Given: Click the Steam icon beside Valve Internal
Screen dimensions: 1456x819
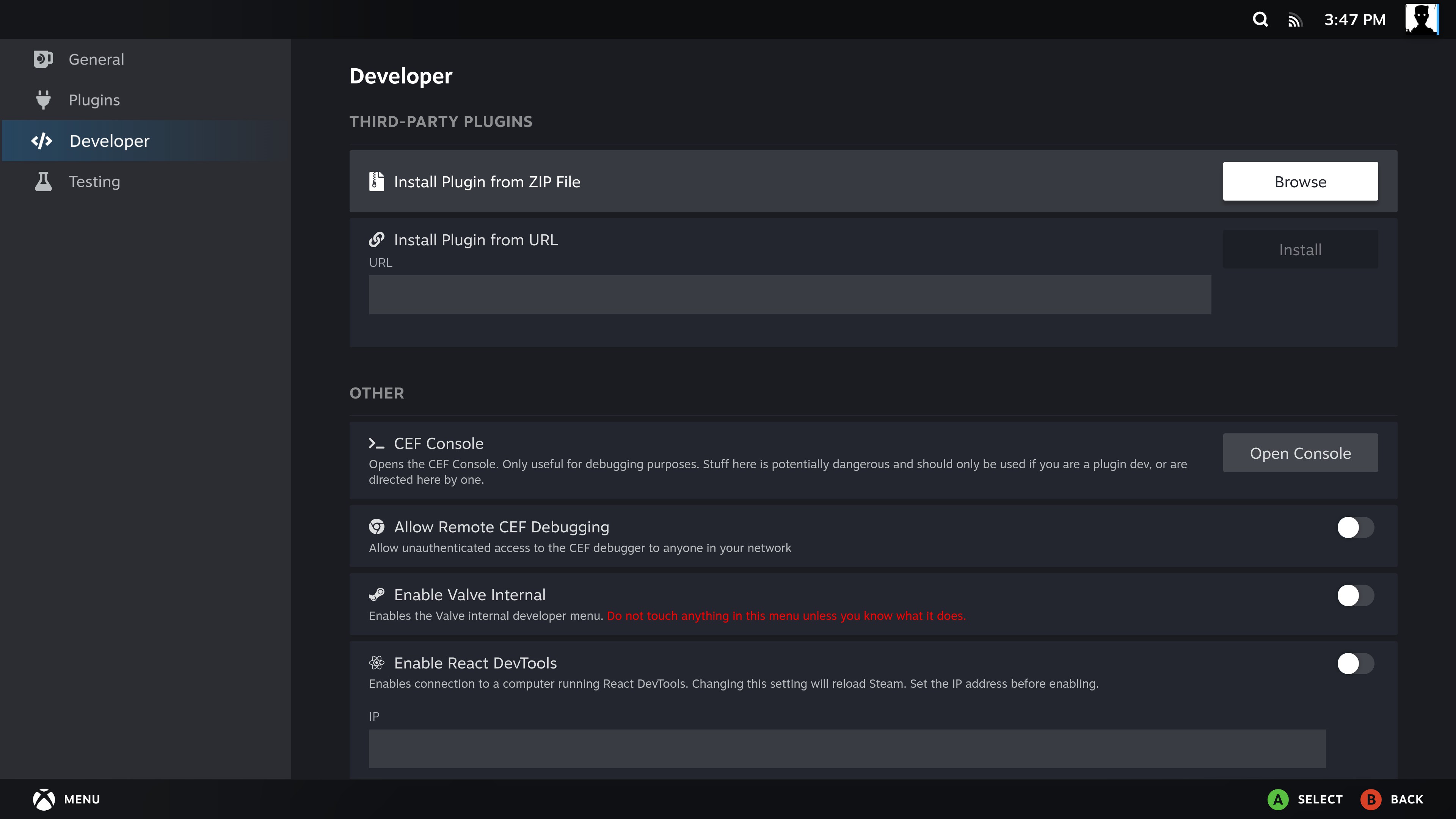Looking at the screenshot, I should click(377, 595).
